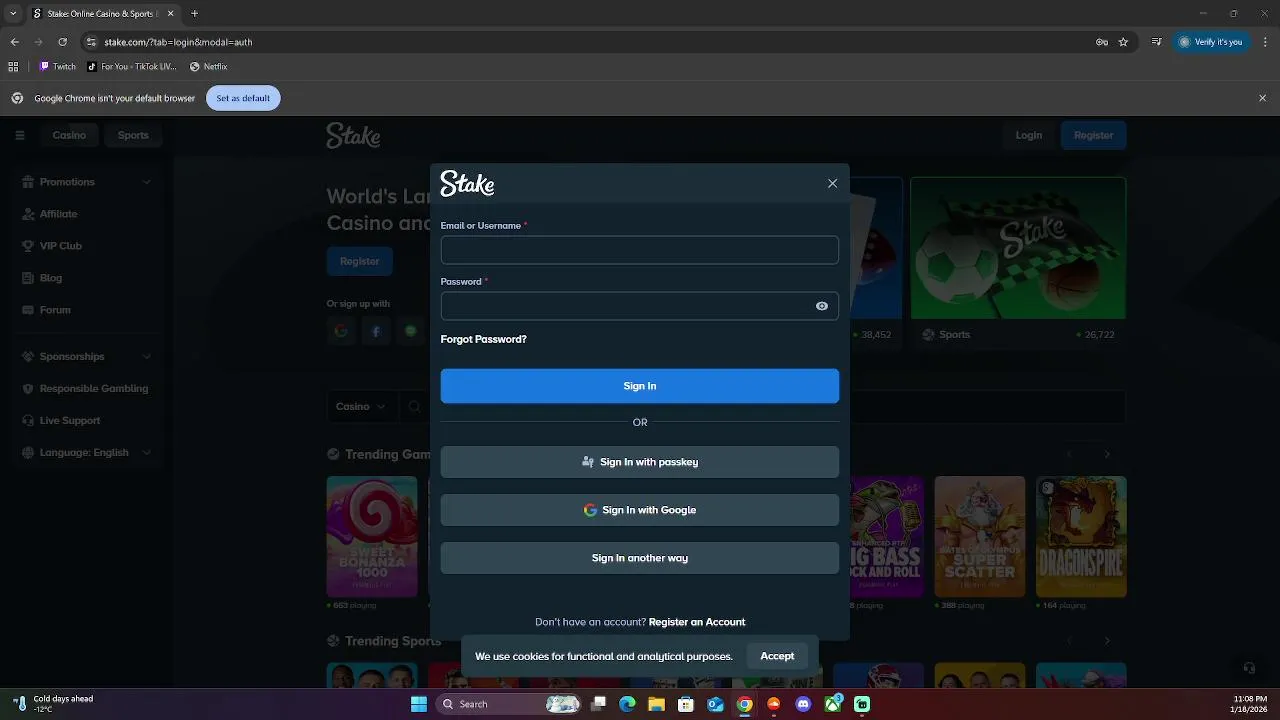Click the header Register button
This screenshot has height=720, width=1280.
(1093, 135)
